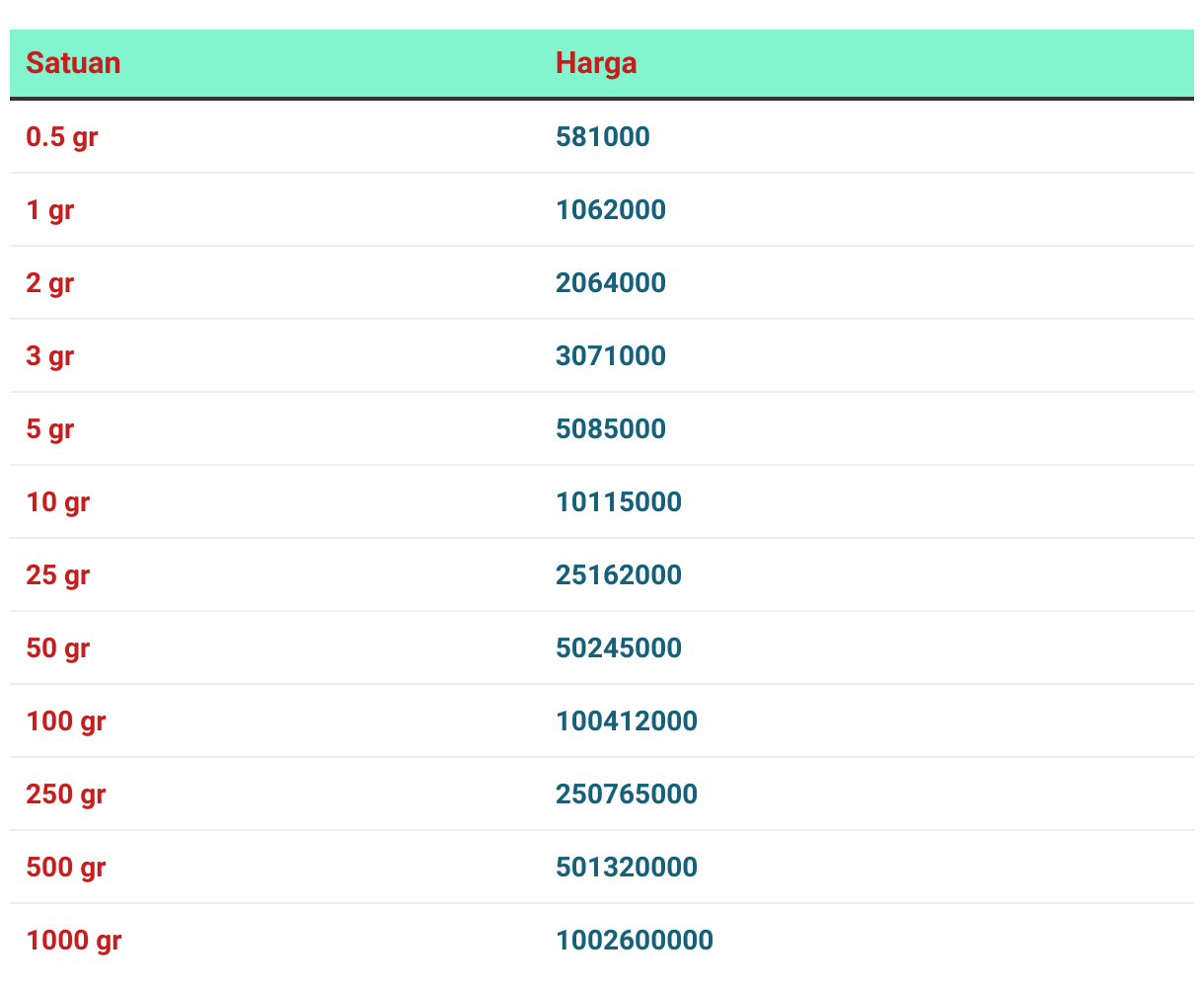Click the 100 gr row label
Screen dimensions: 1204x985
coord(66,720)
